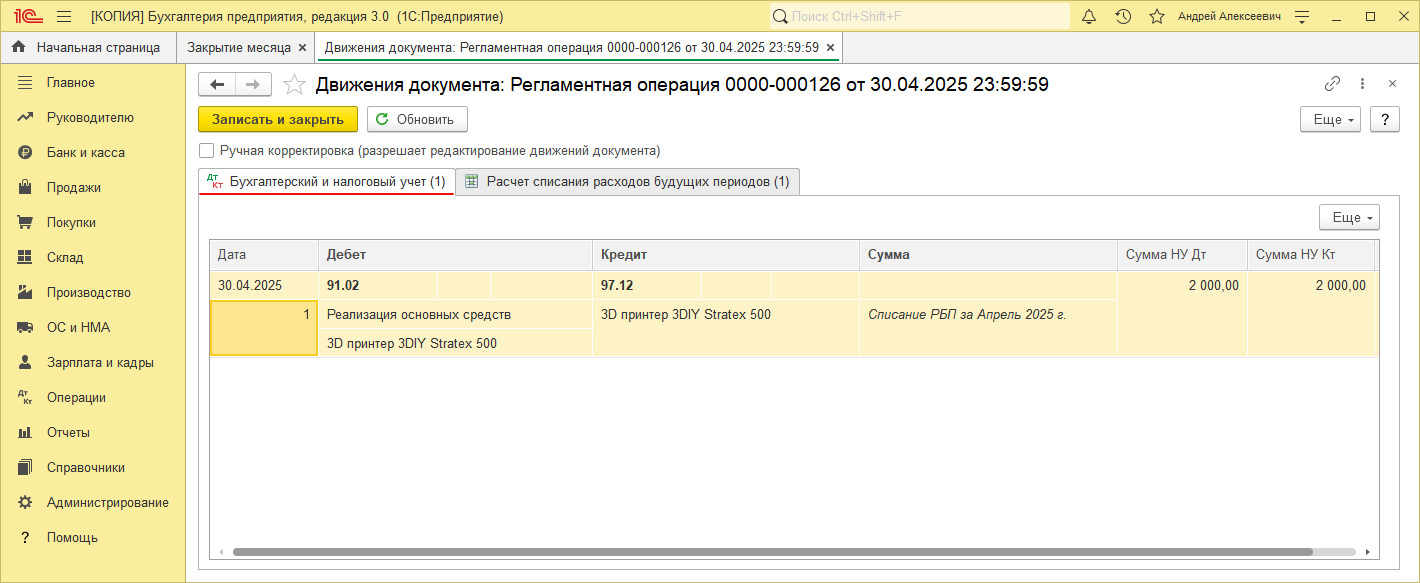Image resolution: width=1420 pixels, height=583 pixels.
Task: Click the Кредит column header
Action: coord(726,255)
